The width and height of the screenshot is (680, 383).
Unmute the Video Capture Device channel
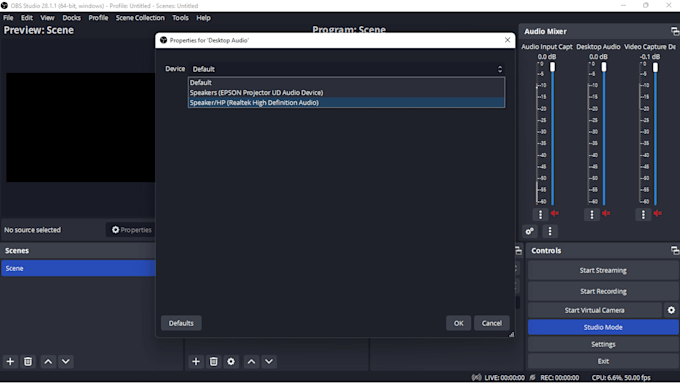click(658, 213)
